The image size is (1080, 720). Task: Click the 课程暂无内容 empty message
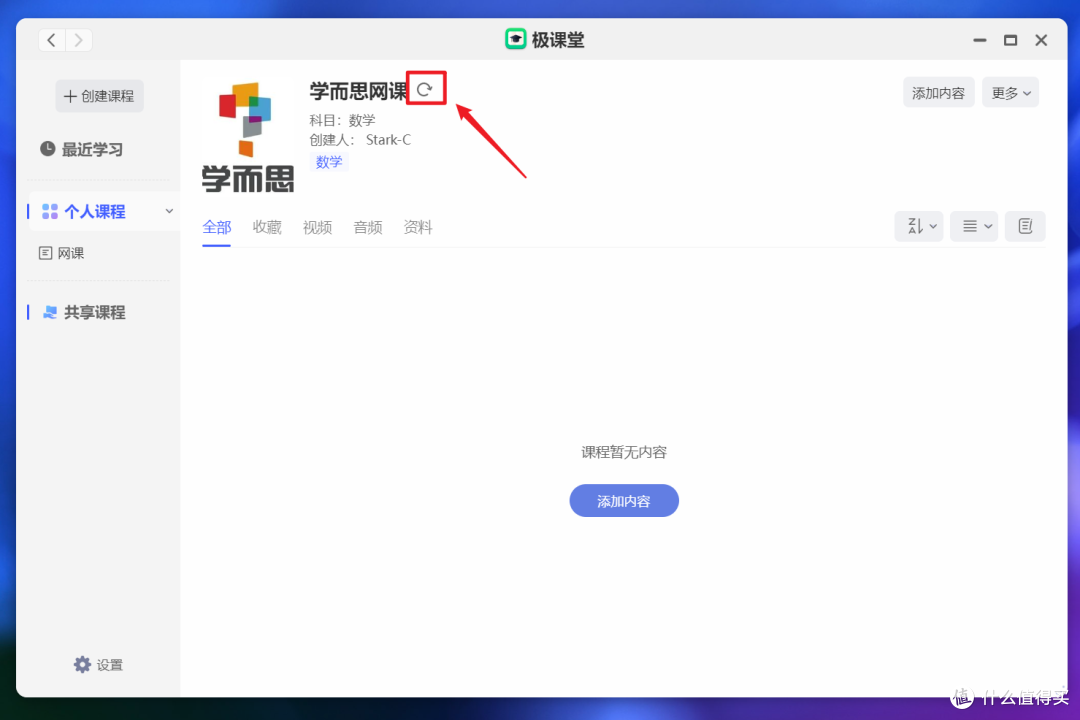(623, 452)
